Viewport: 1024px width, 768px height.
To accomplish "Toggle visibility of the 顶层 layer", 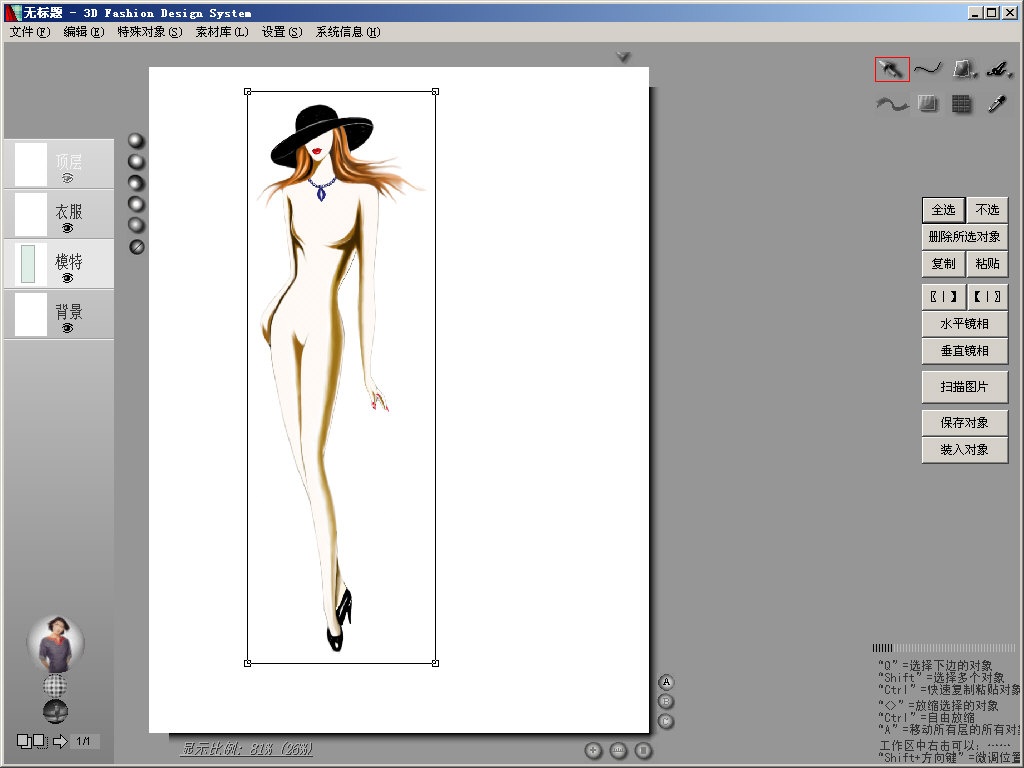I will [67, 178].
